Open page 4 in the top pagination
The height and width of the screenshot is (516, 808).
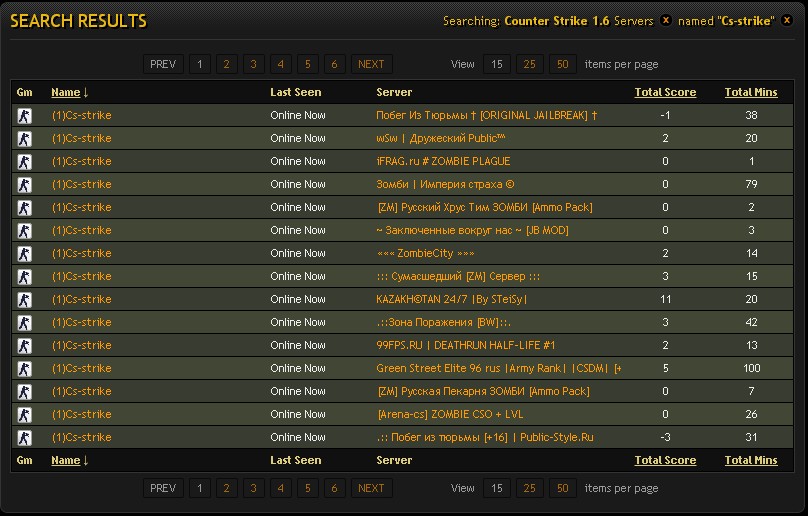tap(280, 64)
